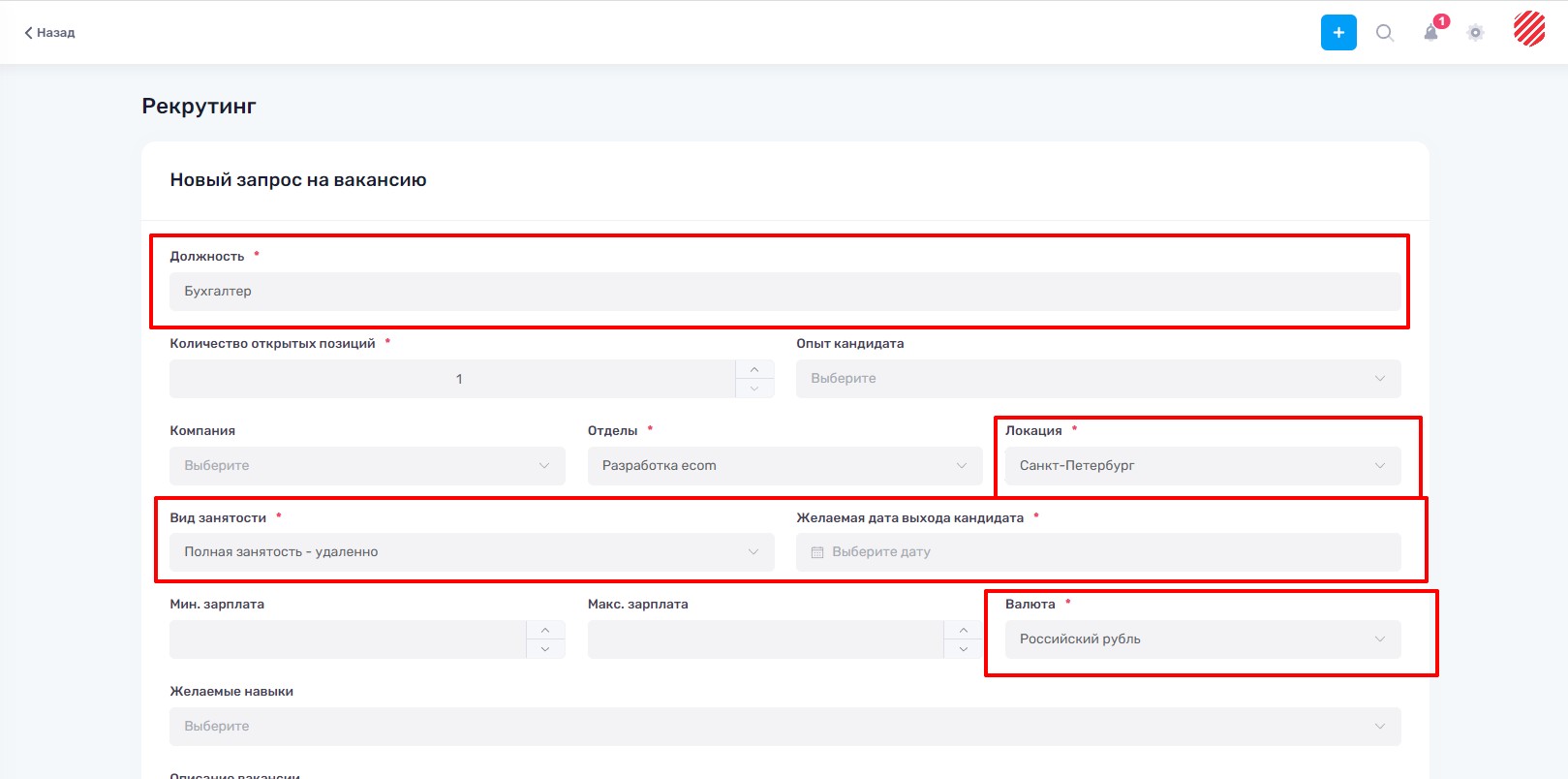Decrease Количество открытых позиций value

tap(754, 389)
